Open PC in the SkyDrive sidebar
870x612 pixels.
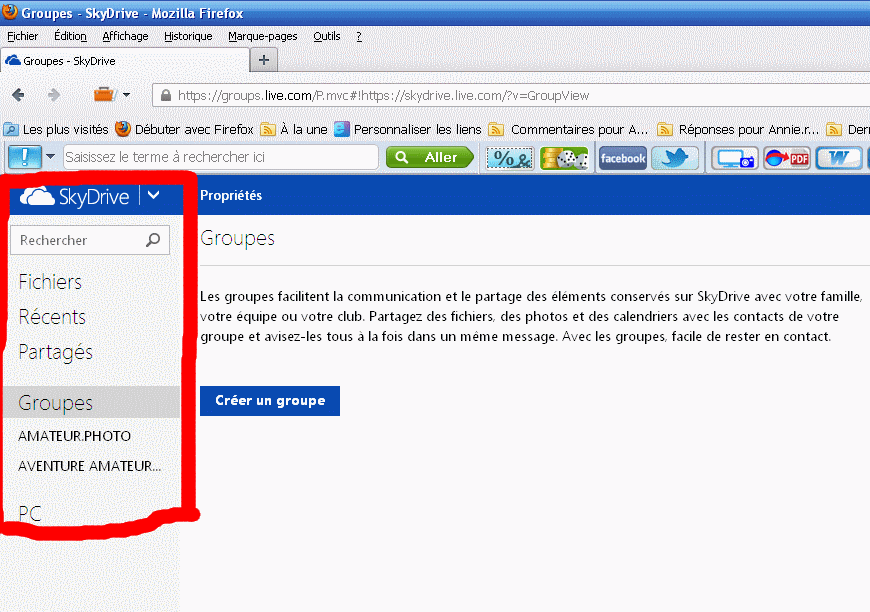coord(30,513)
